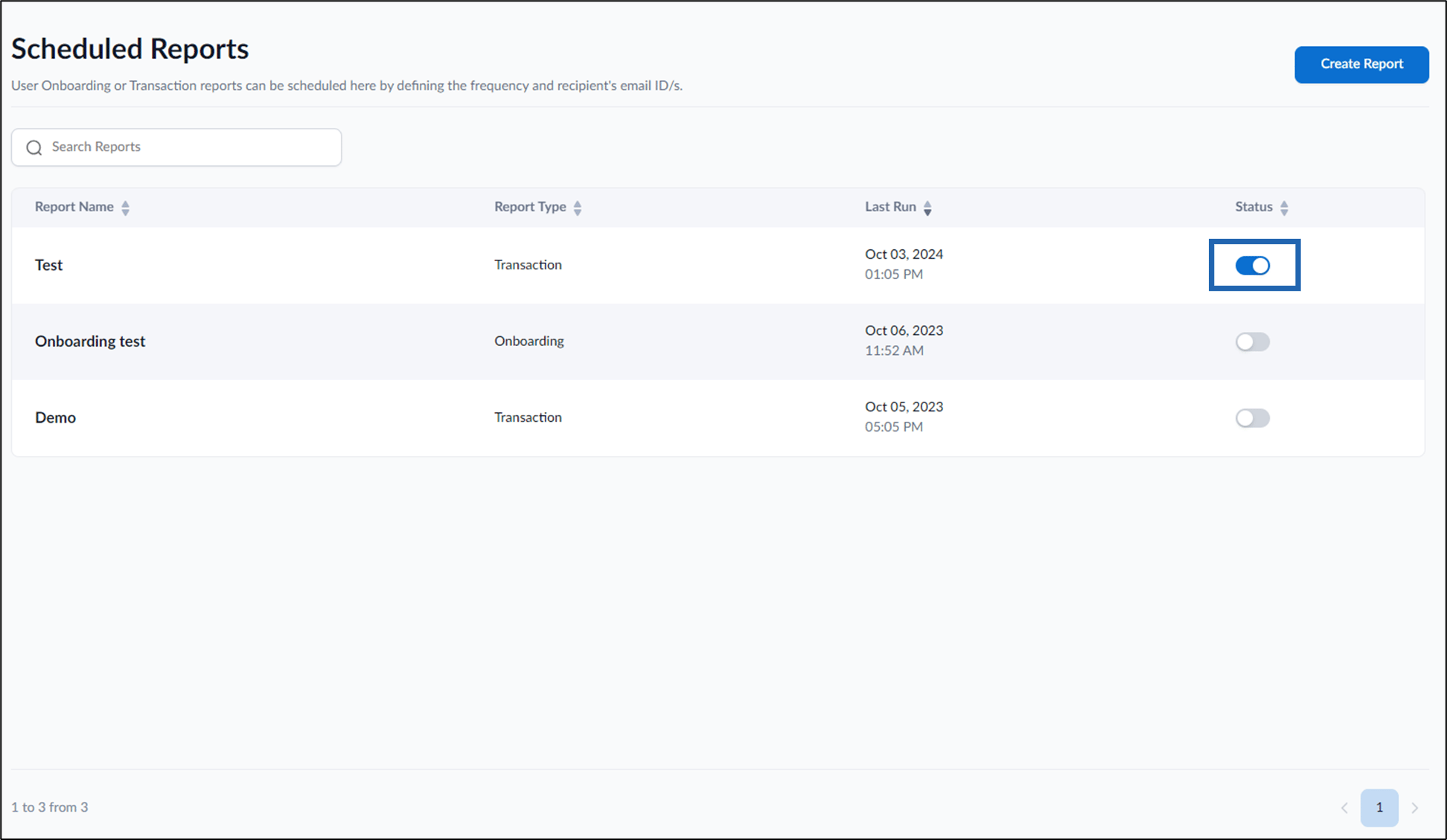Go to previous page arrow

click(1344, 808)
